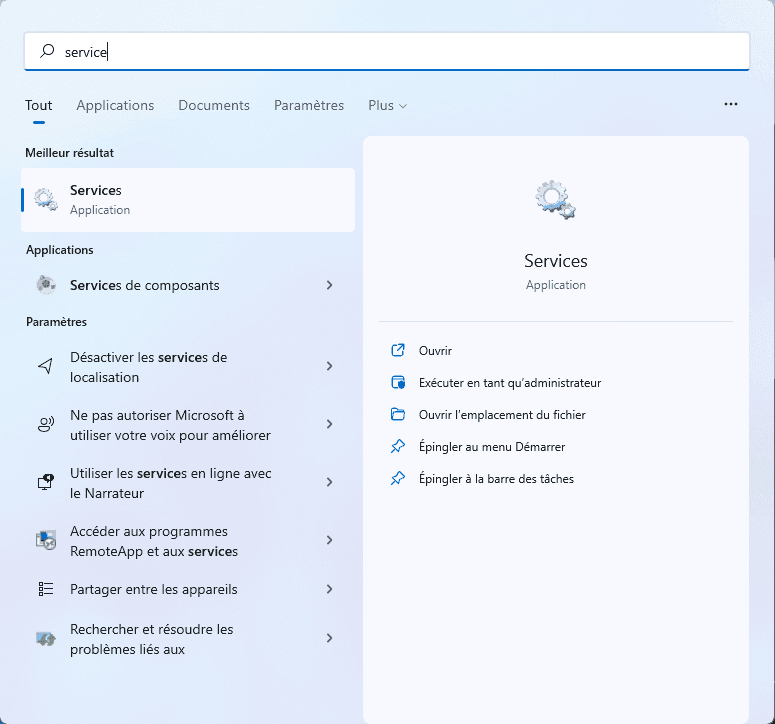Click the large Services icon in preview pane

pyautogui.click(x=555, y=200)
